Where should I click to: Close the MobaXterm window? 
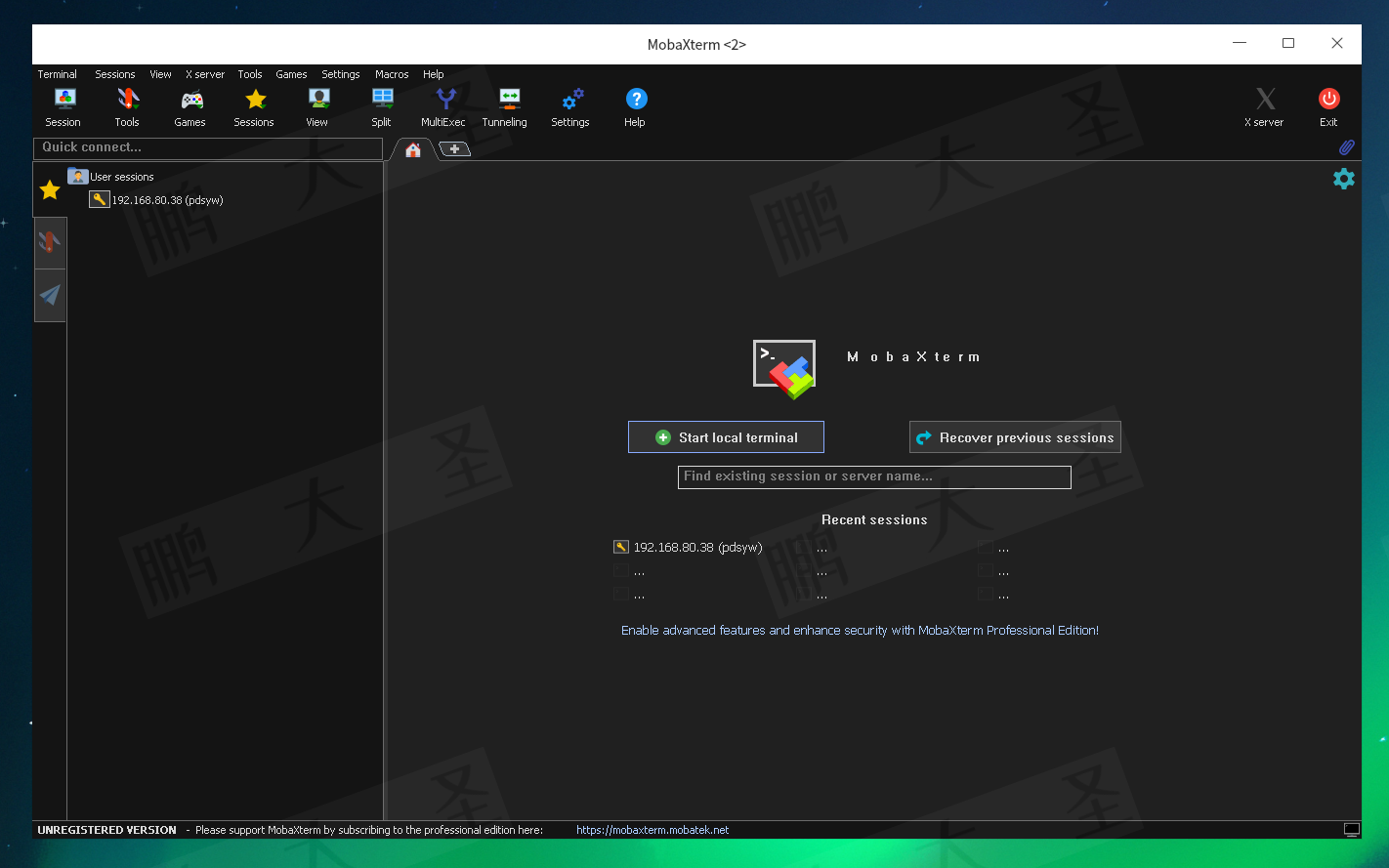(1337, 44)
